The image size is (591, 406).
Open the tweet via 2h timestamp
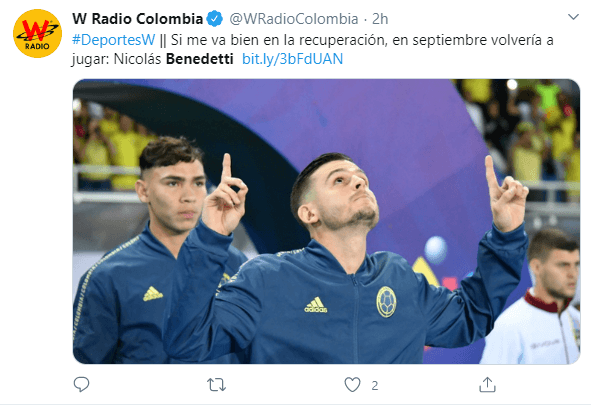[380, 19]
